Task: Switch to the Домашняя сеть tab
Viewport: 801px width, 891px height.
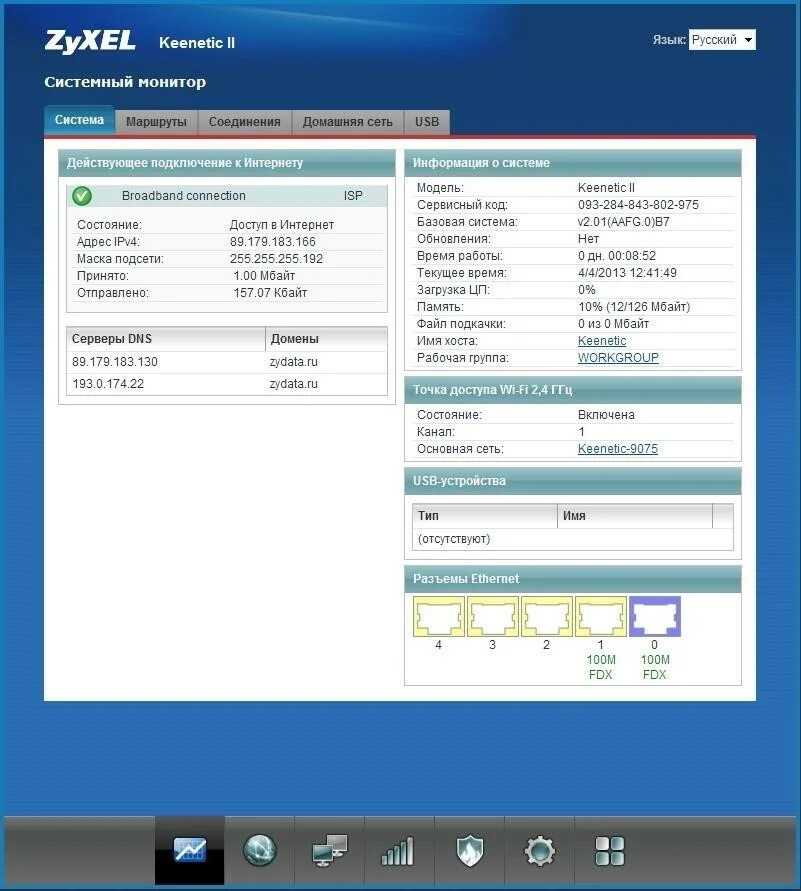Action: pos(348,122)
